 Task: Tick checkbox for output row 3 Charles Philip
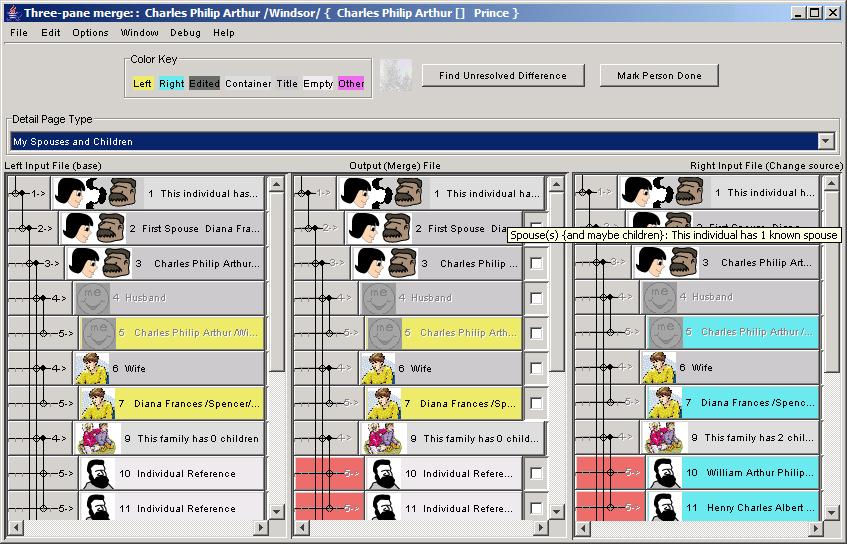536,264
